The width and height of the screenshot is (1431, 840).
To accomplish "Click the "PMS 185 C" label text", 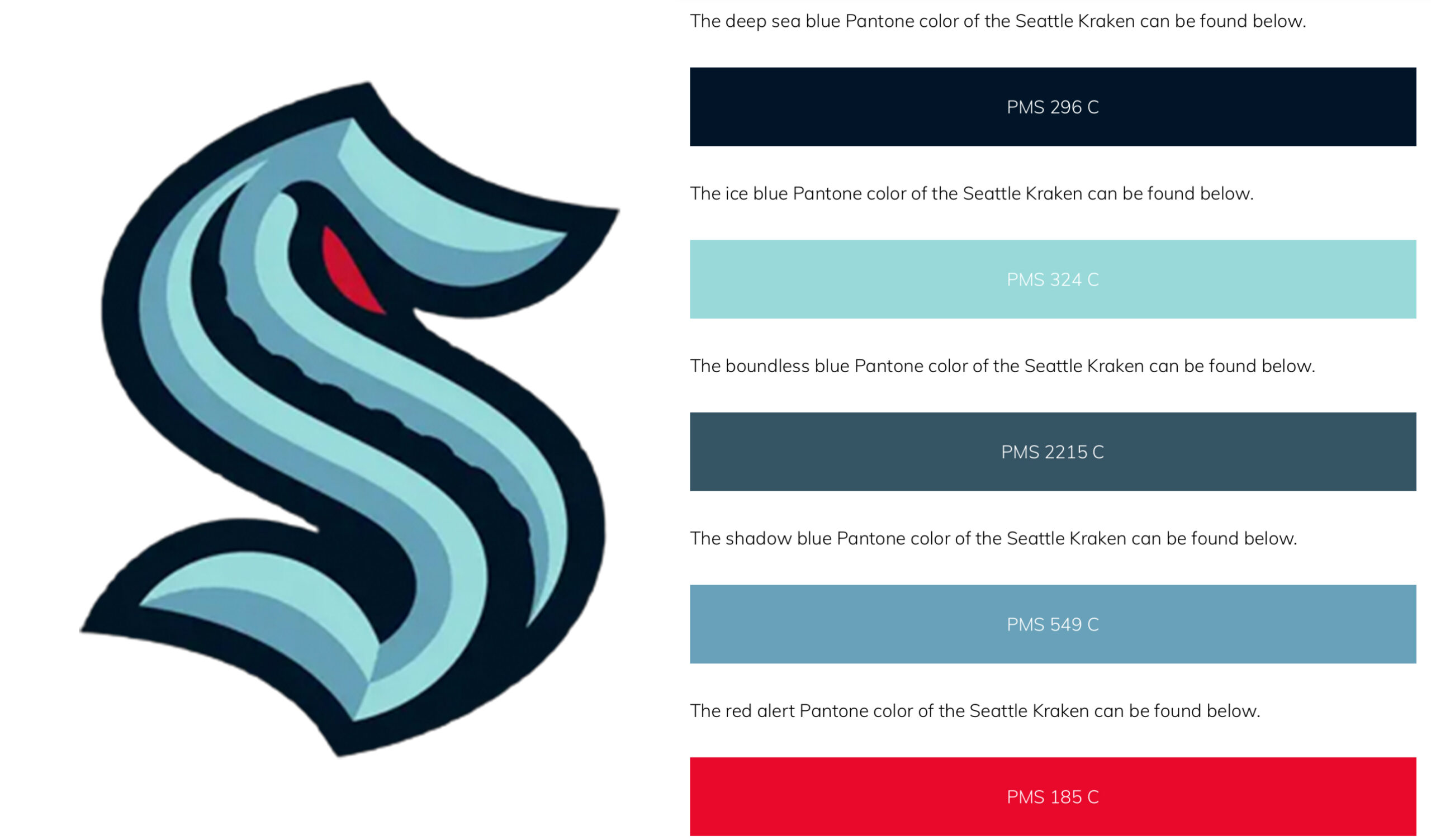I will (x=1053, y=798).
